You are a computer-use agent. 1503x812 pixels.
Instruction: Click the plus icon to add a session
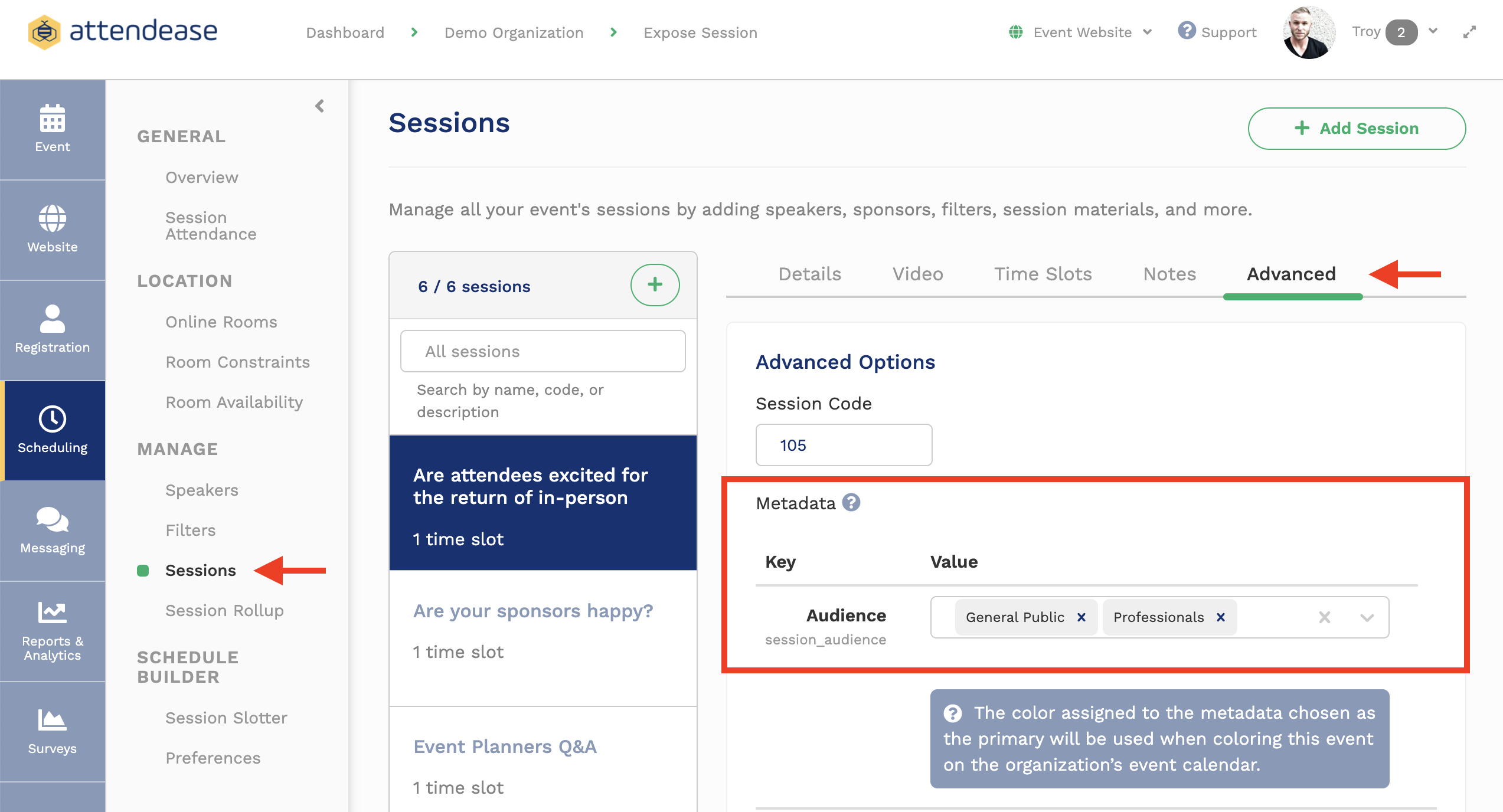655,285
